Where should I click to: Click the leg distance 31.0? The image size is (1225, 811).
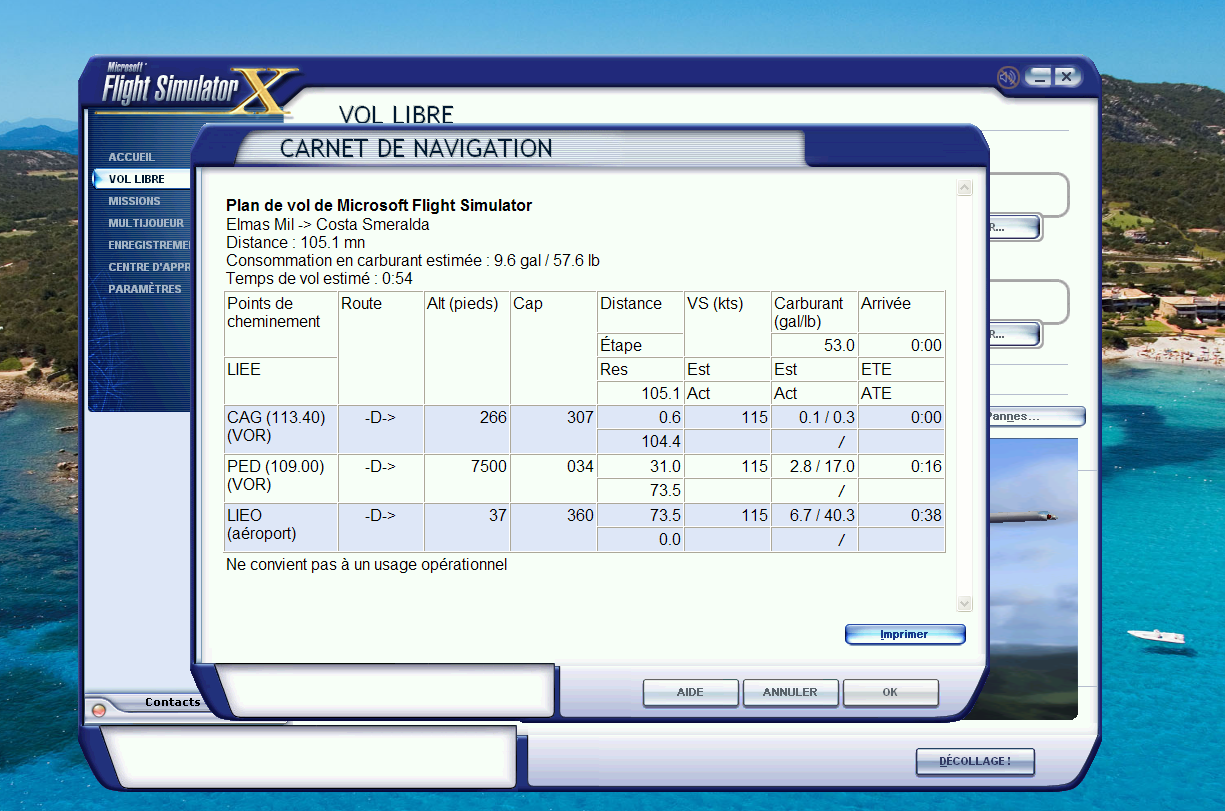(665, 466)
